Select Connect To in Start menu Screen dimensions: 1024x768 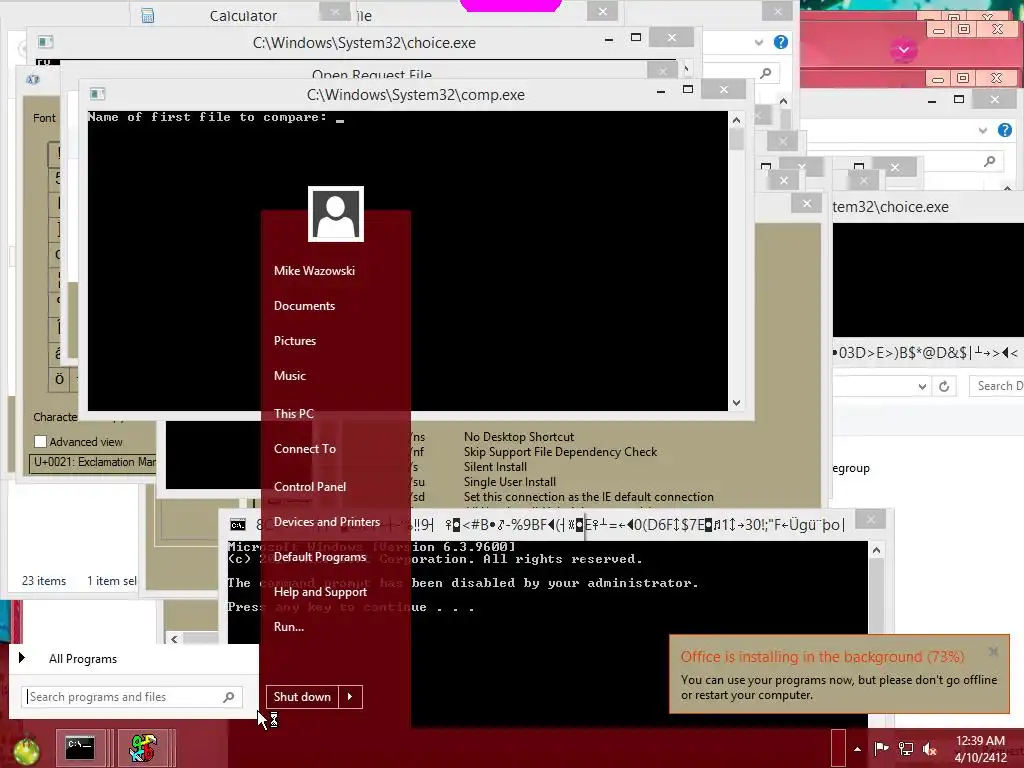click(x=305, y=449)
